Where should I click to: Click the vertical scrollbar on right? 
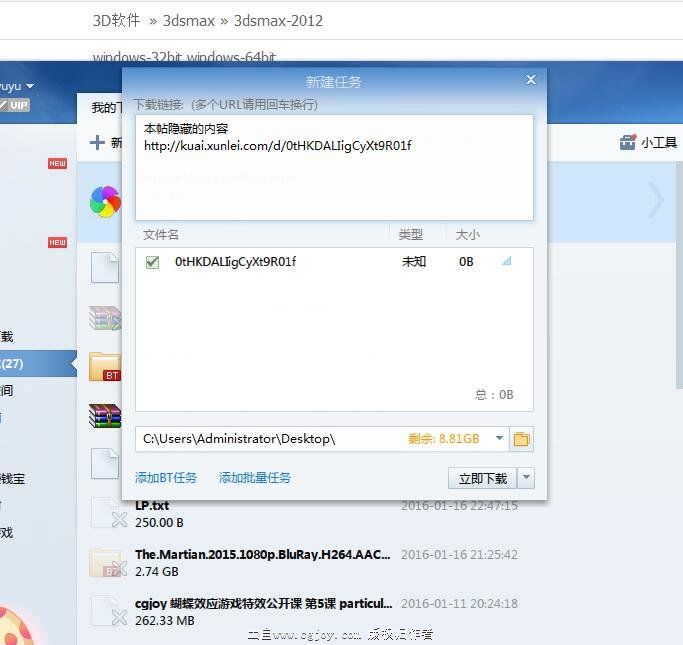[x=679, y=274]
